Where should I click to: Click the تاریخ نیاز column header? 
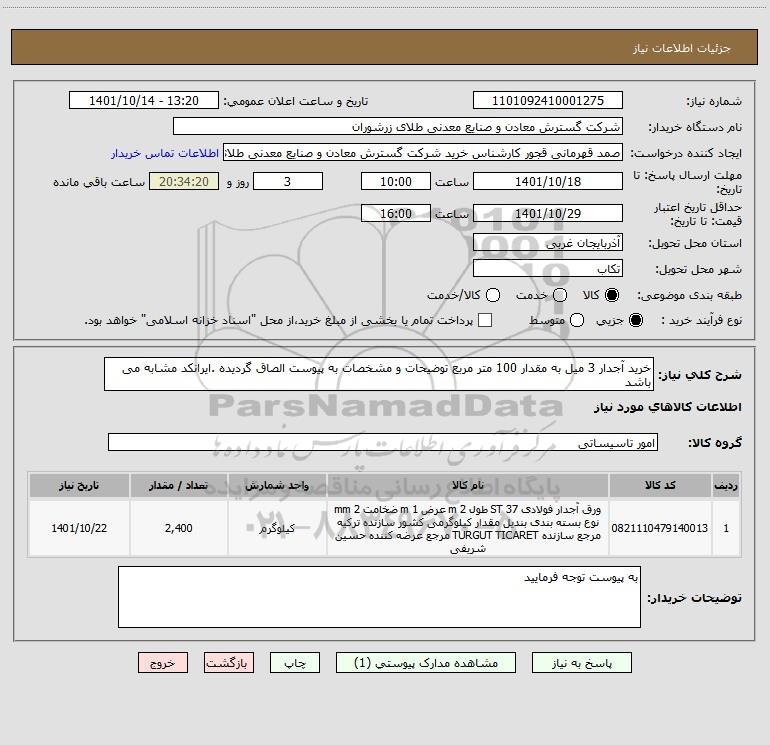(x=79, y=485)
